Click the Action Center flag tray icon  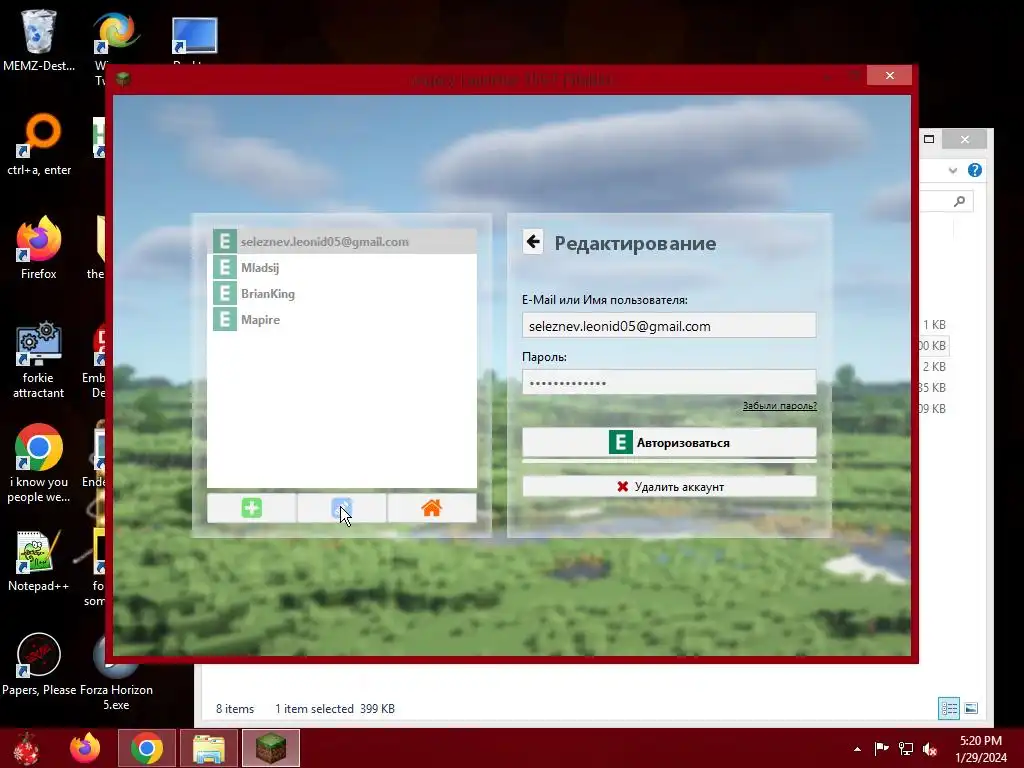881,748
